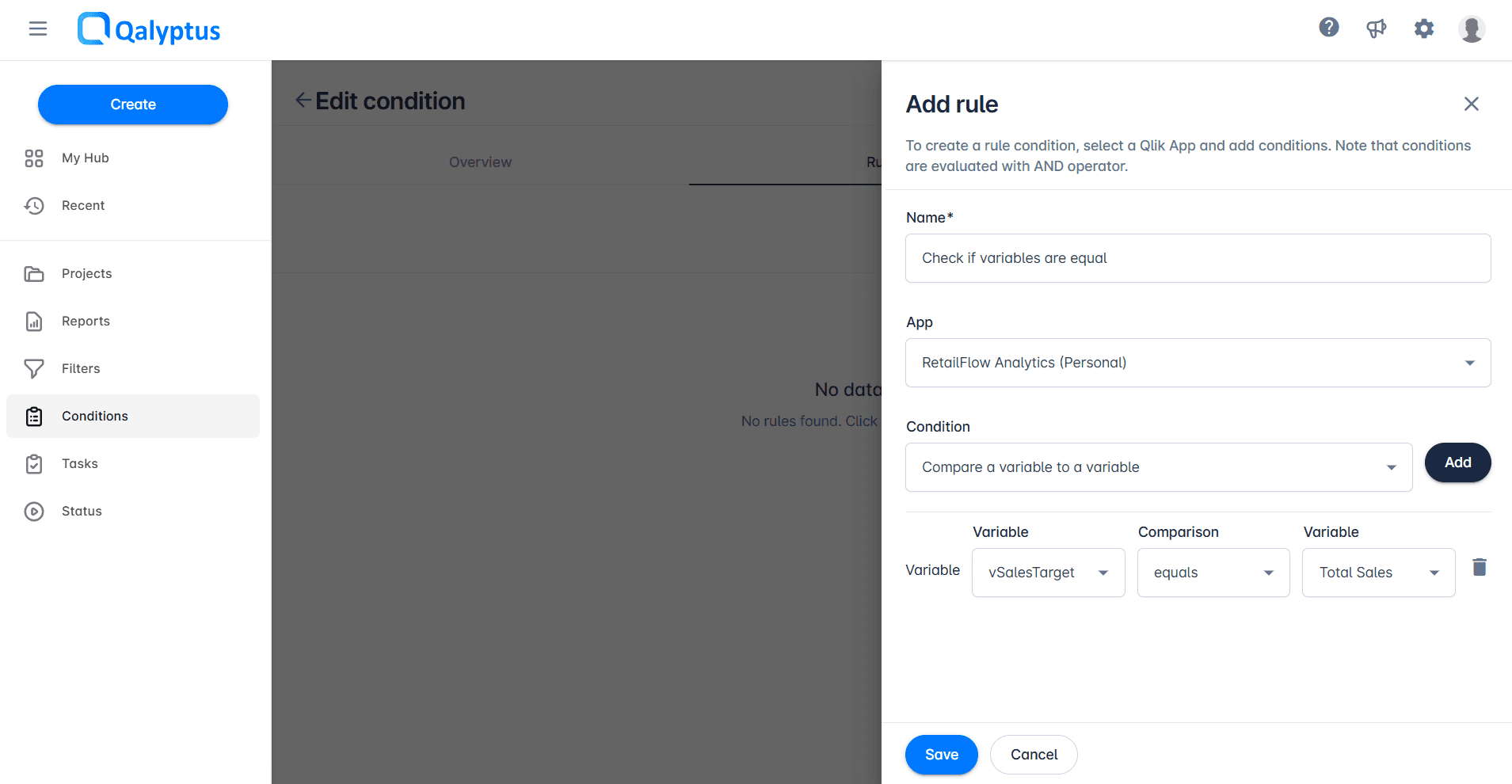Open the announcements megaphone icon
The height and width of the screenshot is (784, 1512).
tap(1377, 29)
